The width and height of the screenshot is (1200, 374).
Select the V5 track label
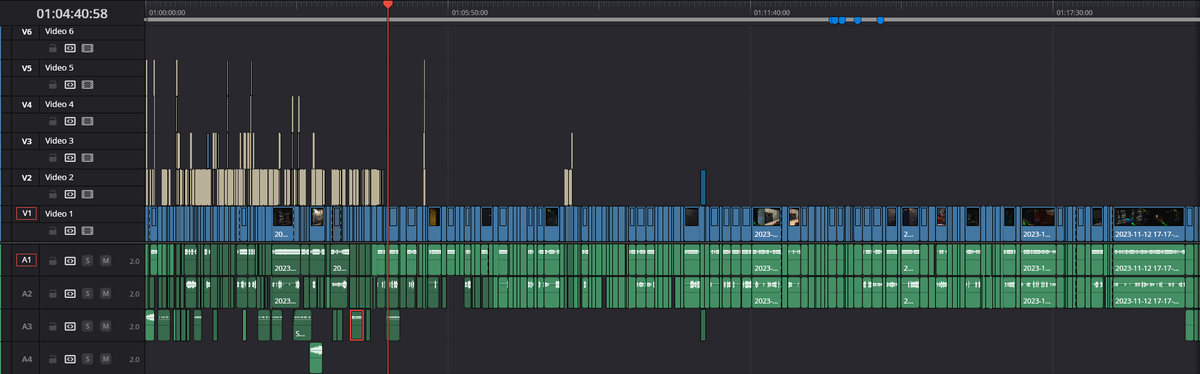(x=27, y=68)
